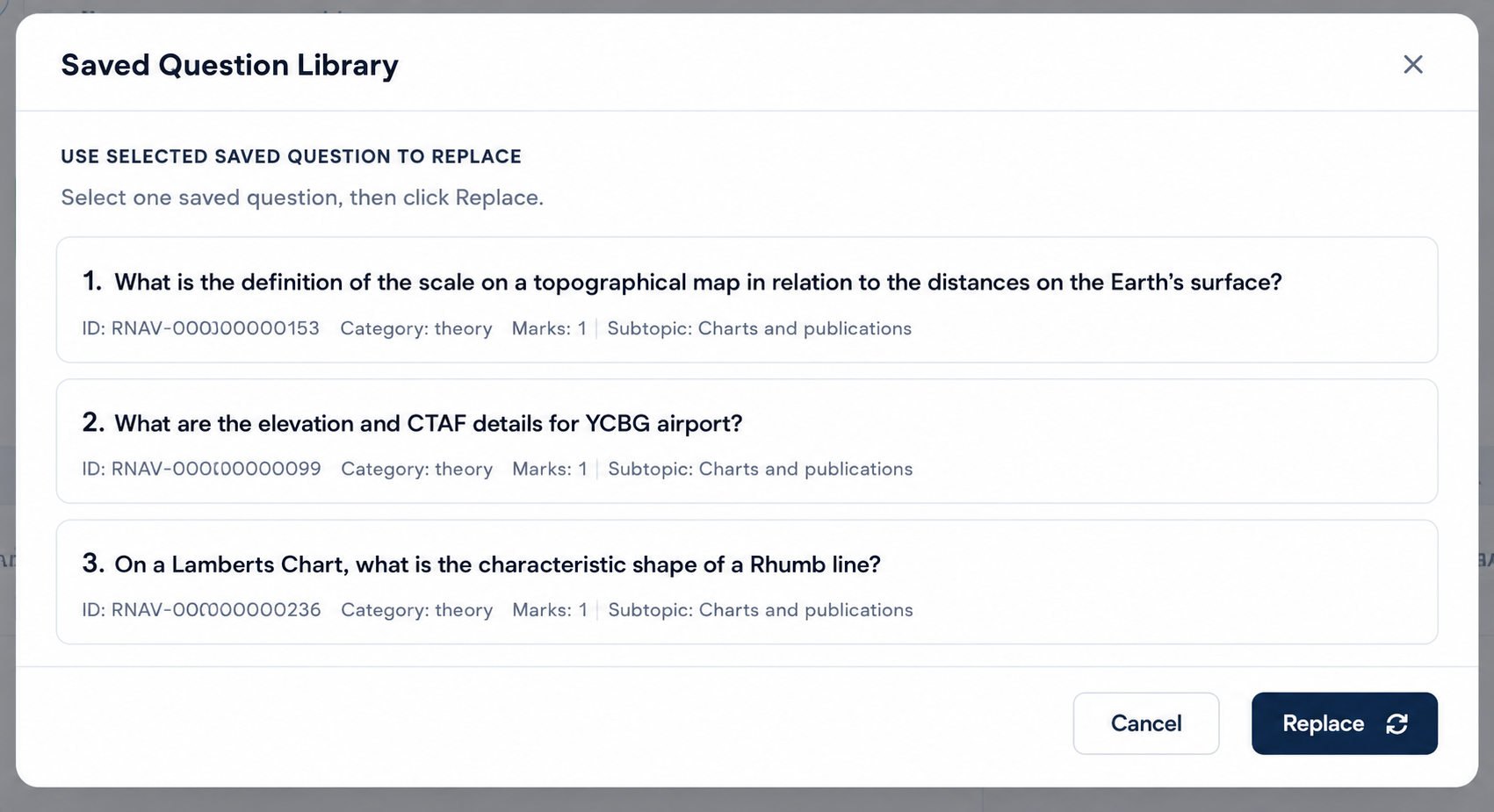Click the 'Select one saved question' instruction text
This screenshot has height=812, width=1494.
(x=302, y=198)
